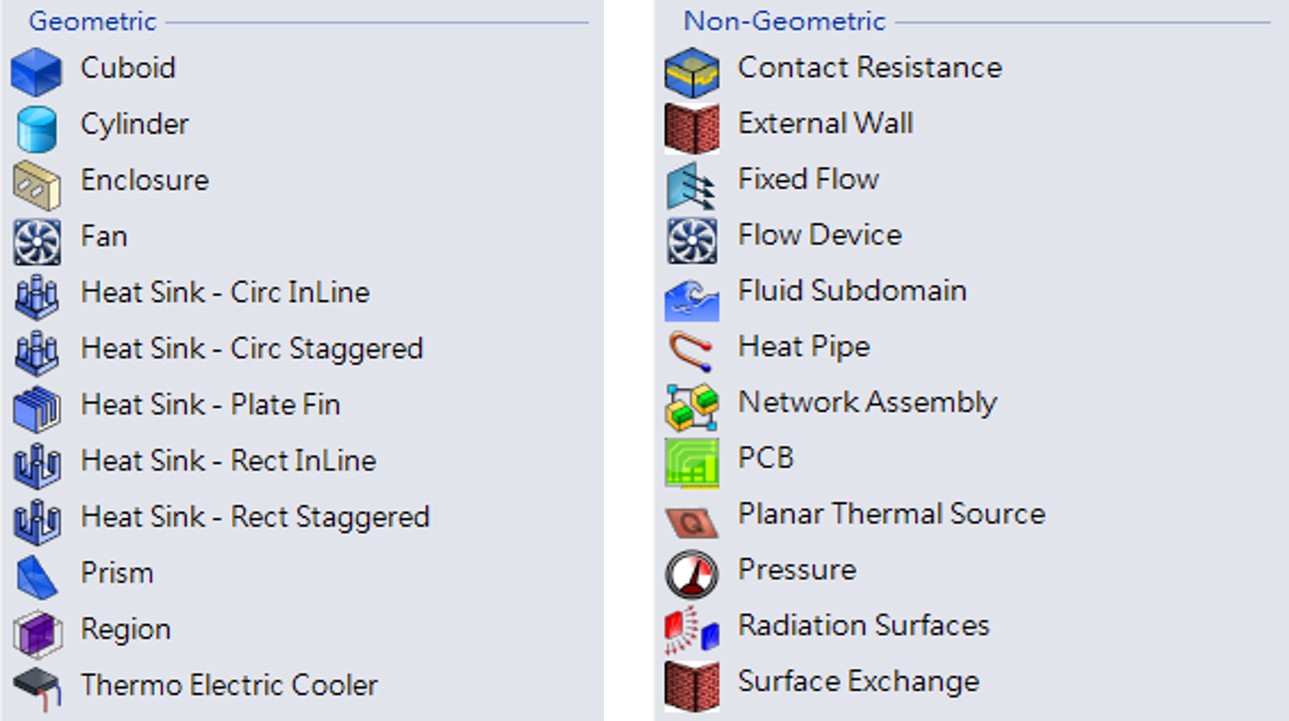Click the Pressure gauge icon
Viewport: 1289px width, 721px height.
tap(692, 573)
